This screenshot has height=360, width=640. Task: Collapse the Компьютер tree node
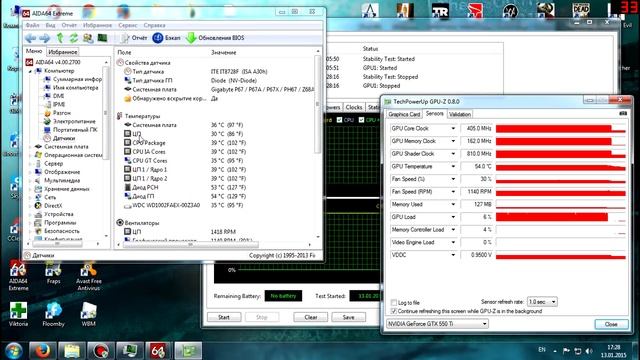tap(30, 71)
